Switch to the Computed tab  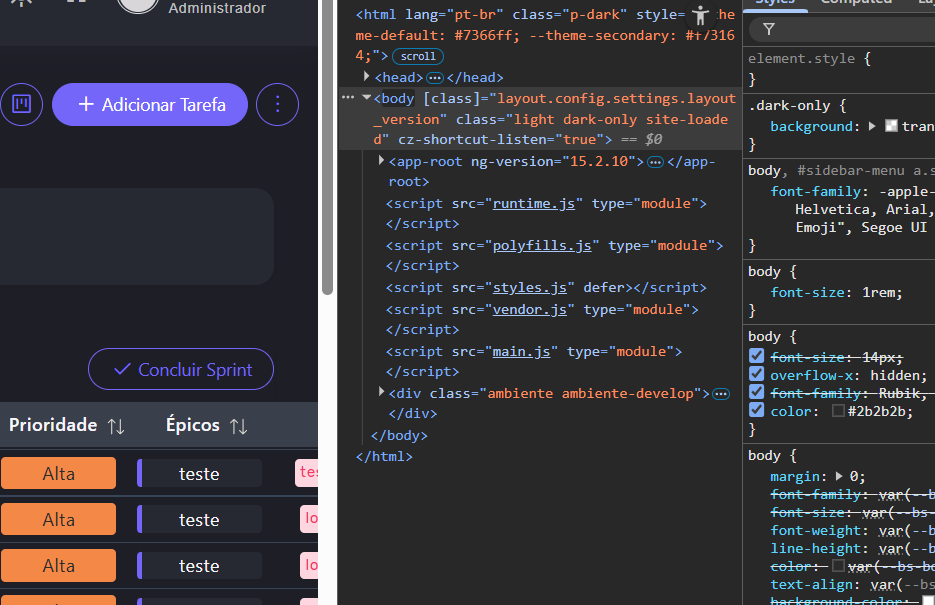(855, 3)
